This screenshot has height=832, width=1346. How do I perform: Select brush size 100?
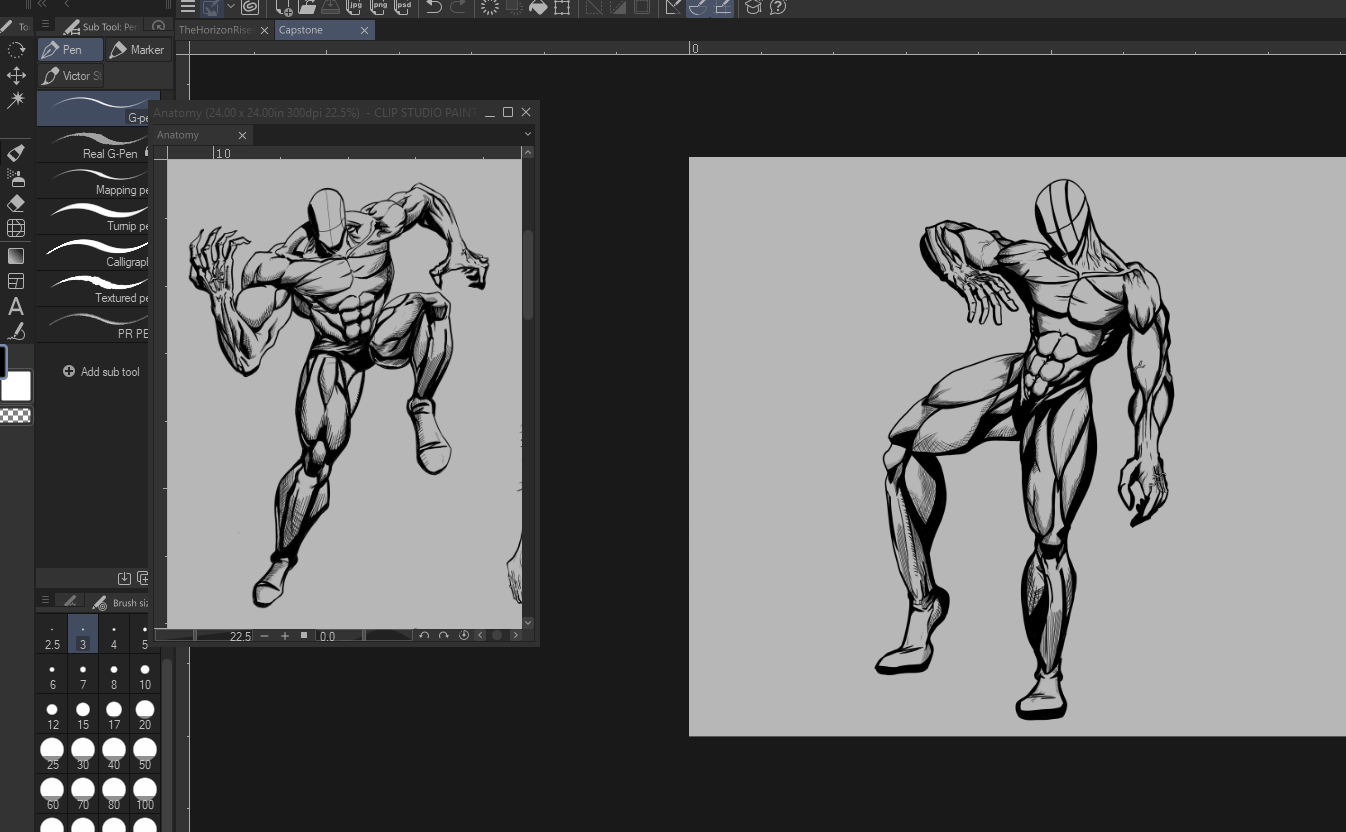[145, 796]
